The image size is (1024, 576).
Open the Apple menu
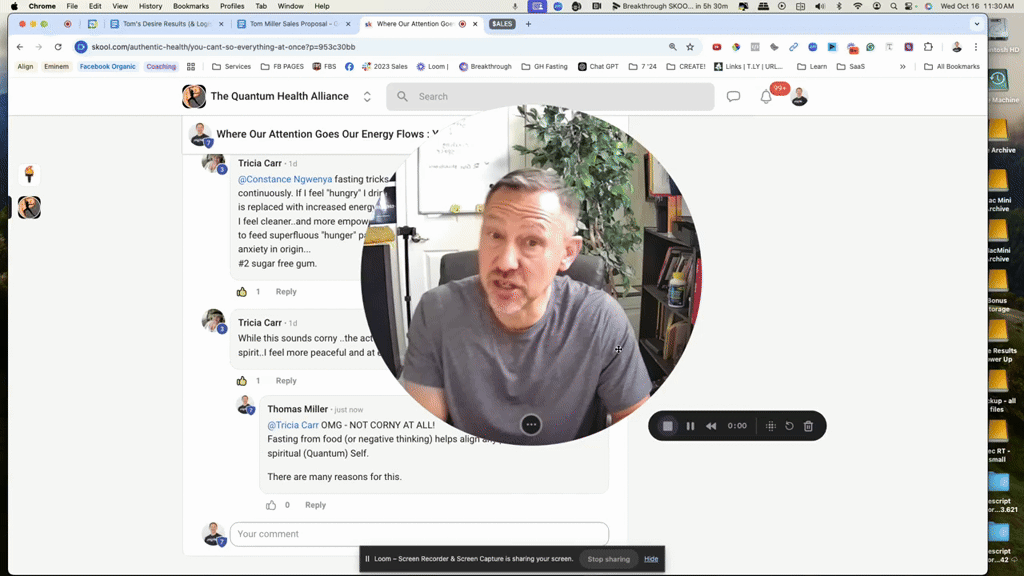tap(14, 6)
